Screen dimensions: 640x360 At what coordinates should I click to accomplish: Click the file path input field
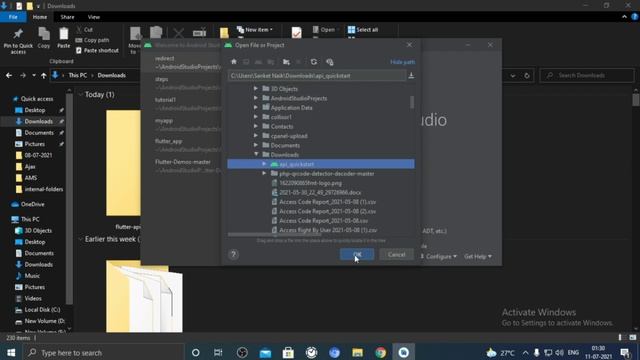click(317, 76)
